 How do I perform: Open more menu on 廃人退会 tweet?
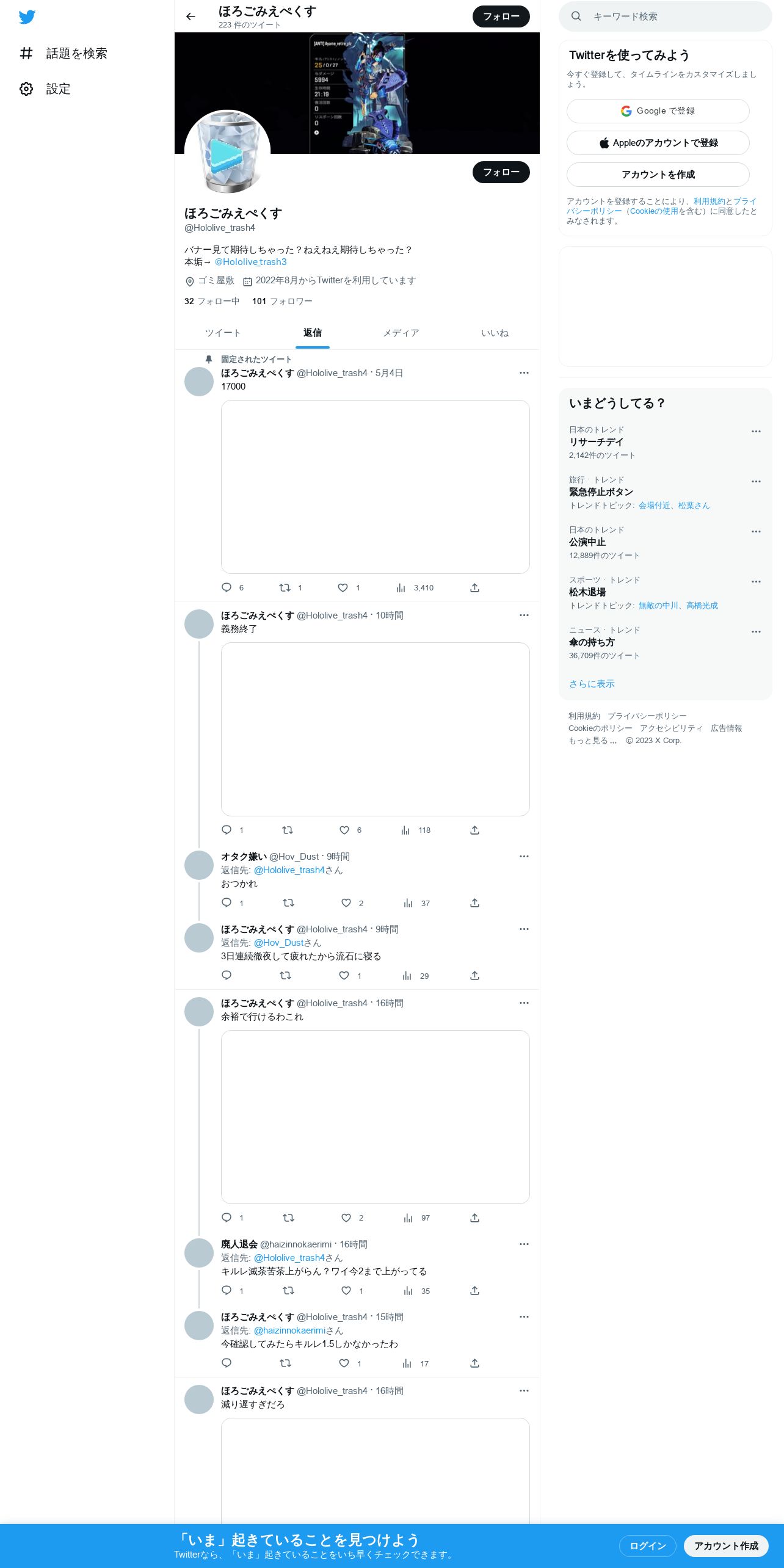coord(524,1244)
